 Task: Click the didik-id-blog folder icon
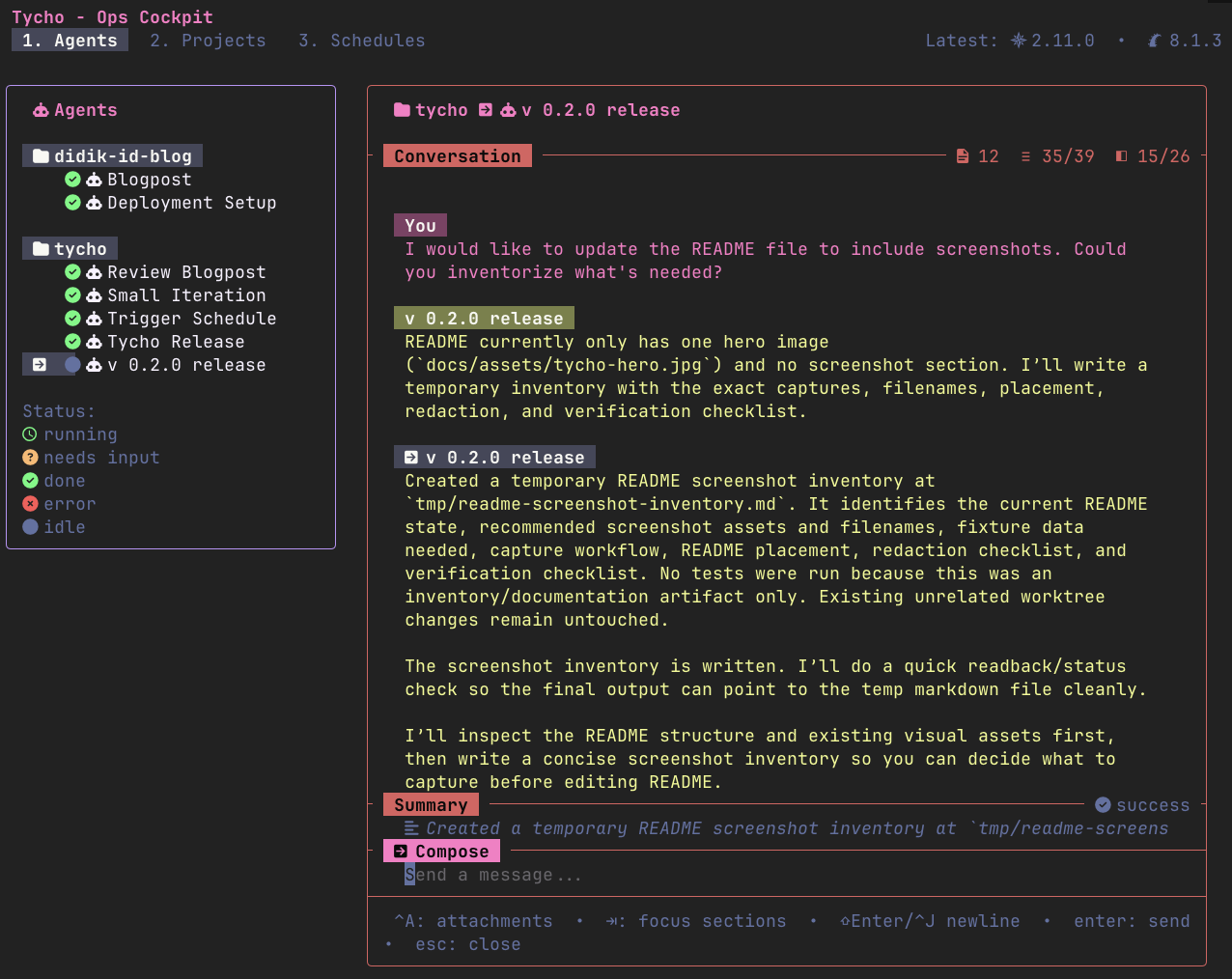coord(41,156)
